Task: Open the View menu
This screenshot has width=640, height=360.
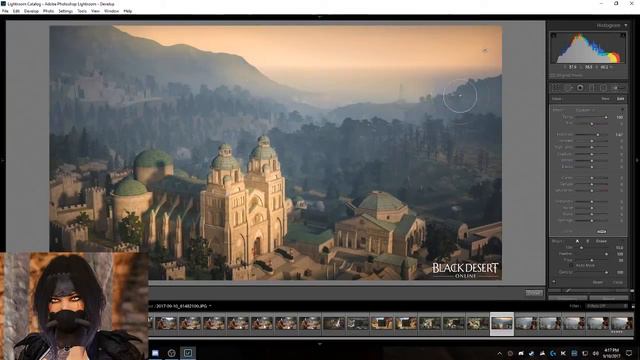Action: click(95, 11)
